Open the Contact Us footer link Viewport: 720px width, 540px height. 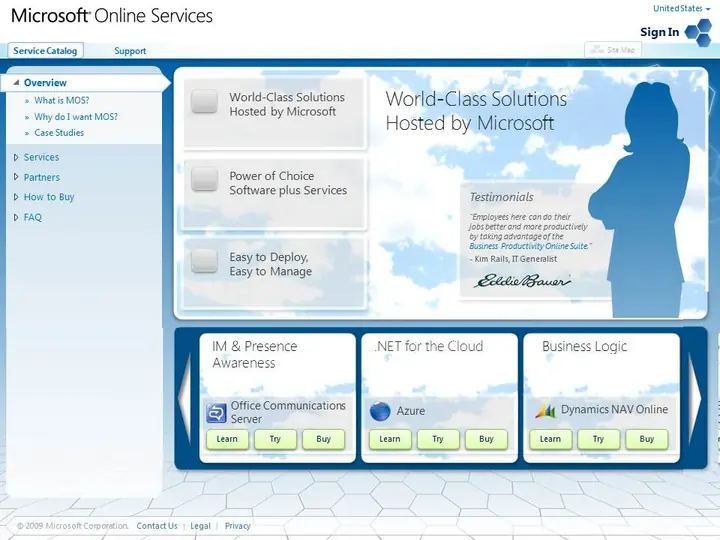click(157, 526)
